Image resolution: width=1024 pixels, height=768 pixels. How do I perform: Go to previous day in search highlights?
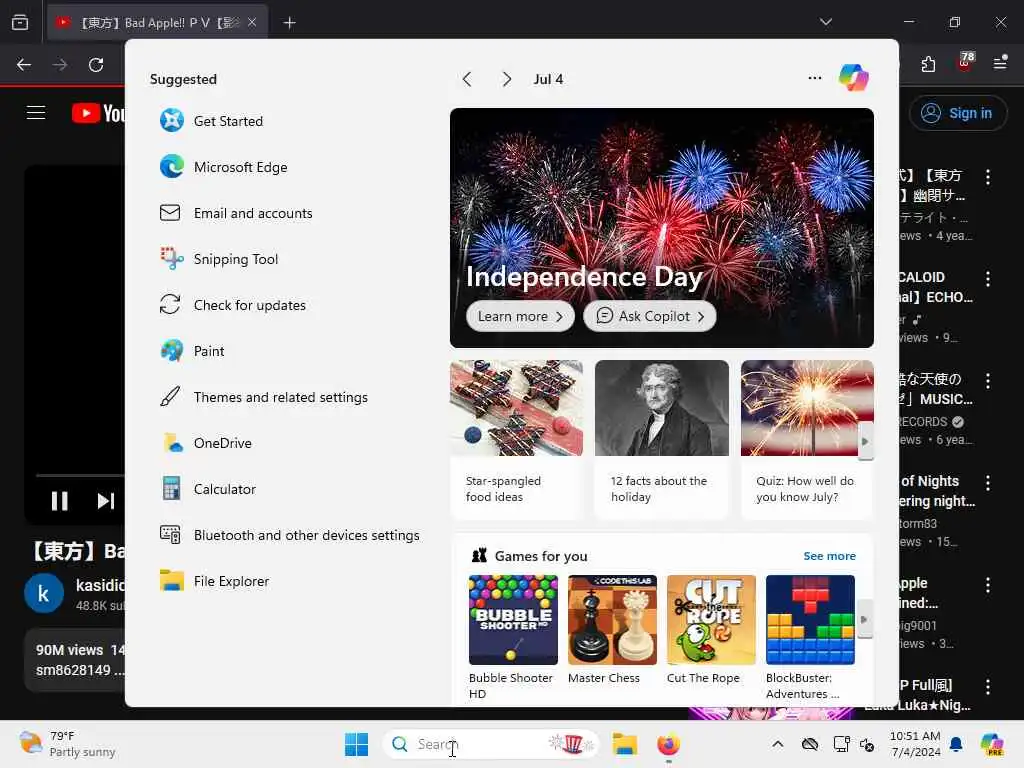point(466,79)
